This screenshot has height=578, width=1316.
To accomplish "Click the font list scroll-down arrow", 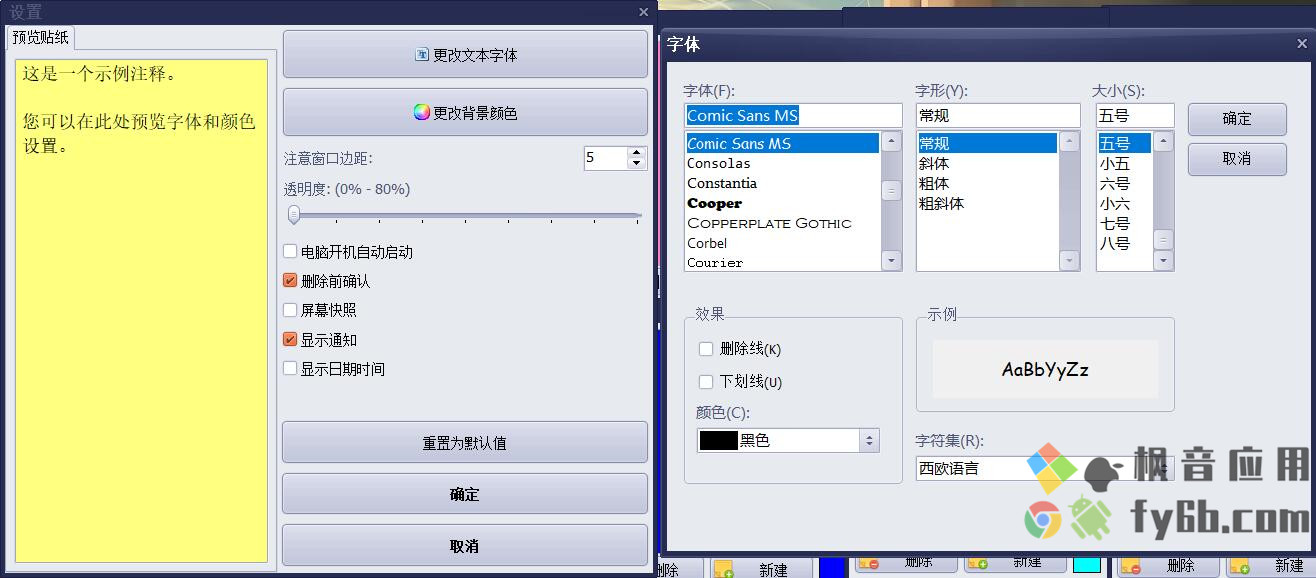I will 891,261.
